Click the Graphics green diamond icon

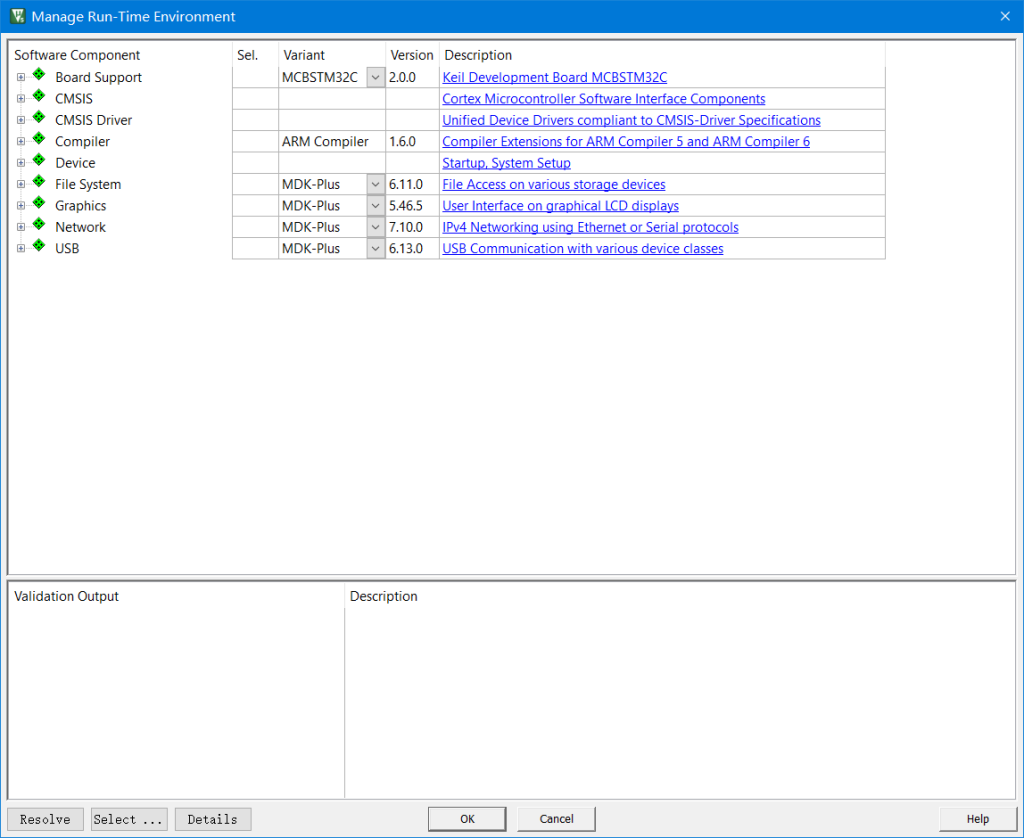point(39,203)
